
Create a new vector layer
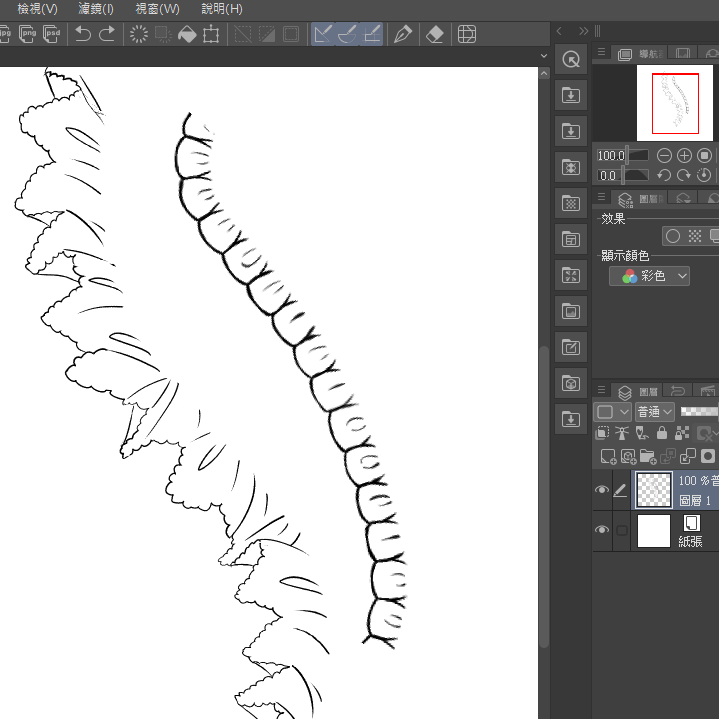628,456
